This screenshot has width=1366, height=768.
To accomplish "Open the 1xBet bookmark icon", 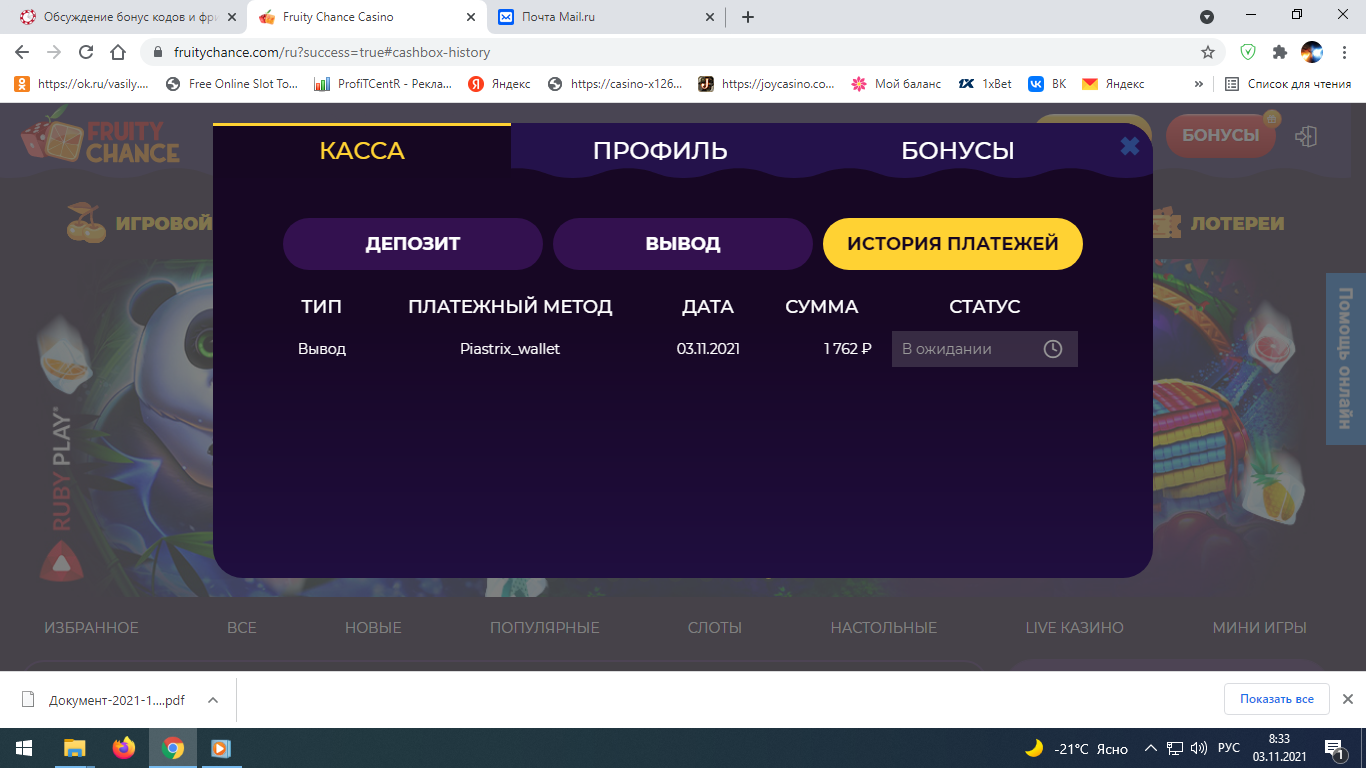I will click(968, 83).
